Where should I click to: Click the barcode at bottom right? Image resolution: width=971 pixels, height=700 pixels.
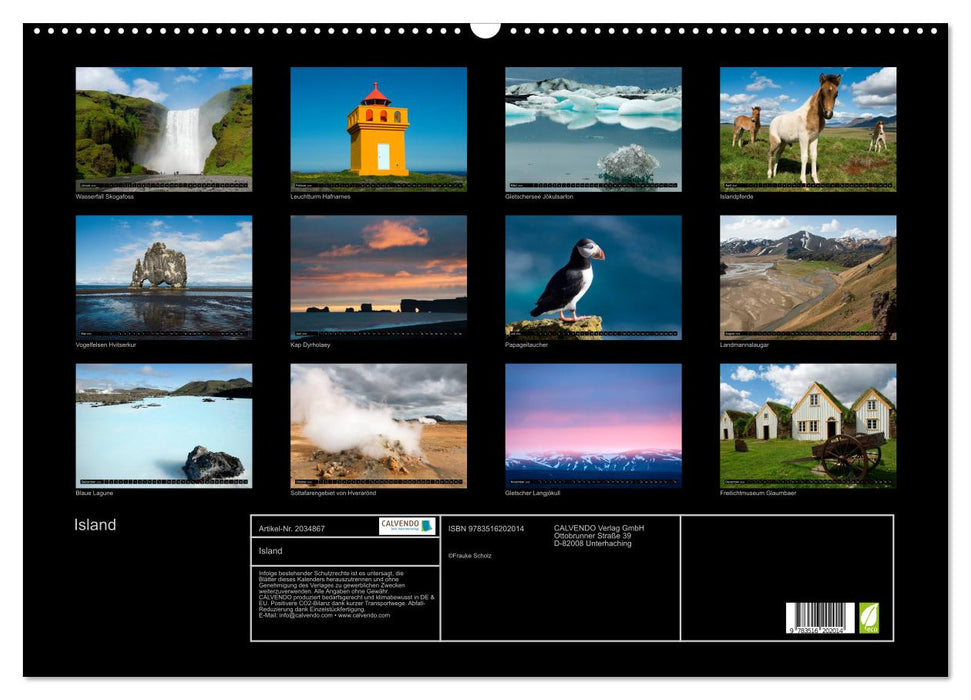click(819, 620)
